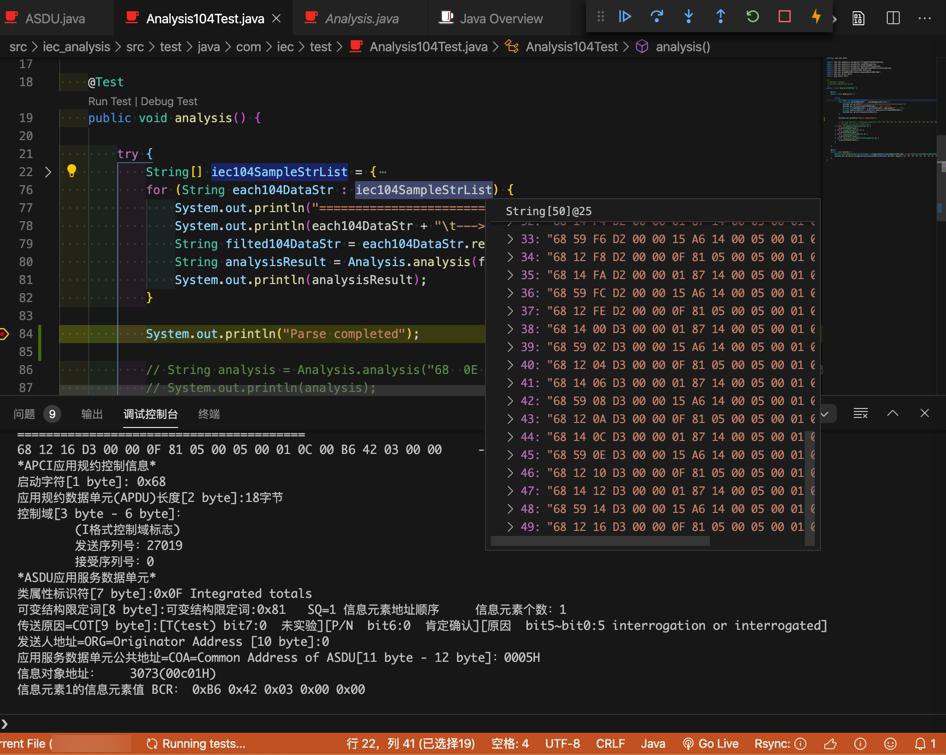Click the UTF-8 encoding selector
Screen dimensions: 946x755
click(x=562, y=744)
